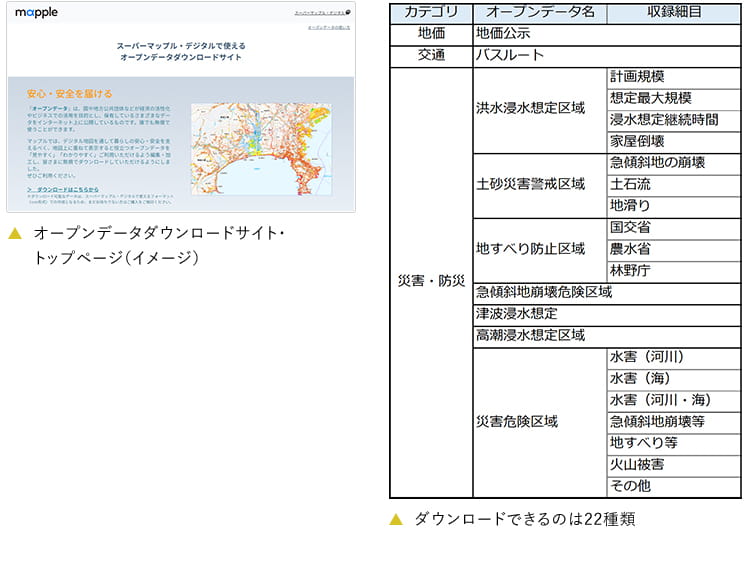Select the 津波浸水想定 row

click(x=607, y=315)
